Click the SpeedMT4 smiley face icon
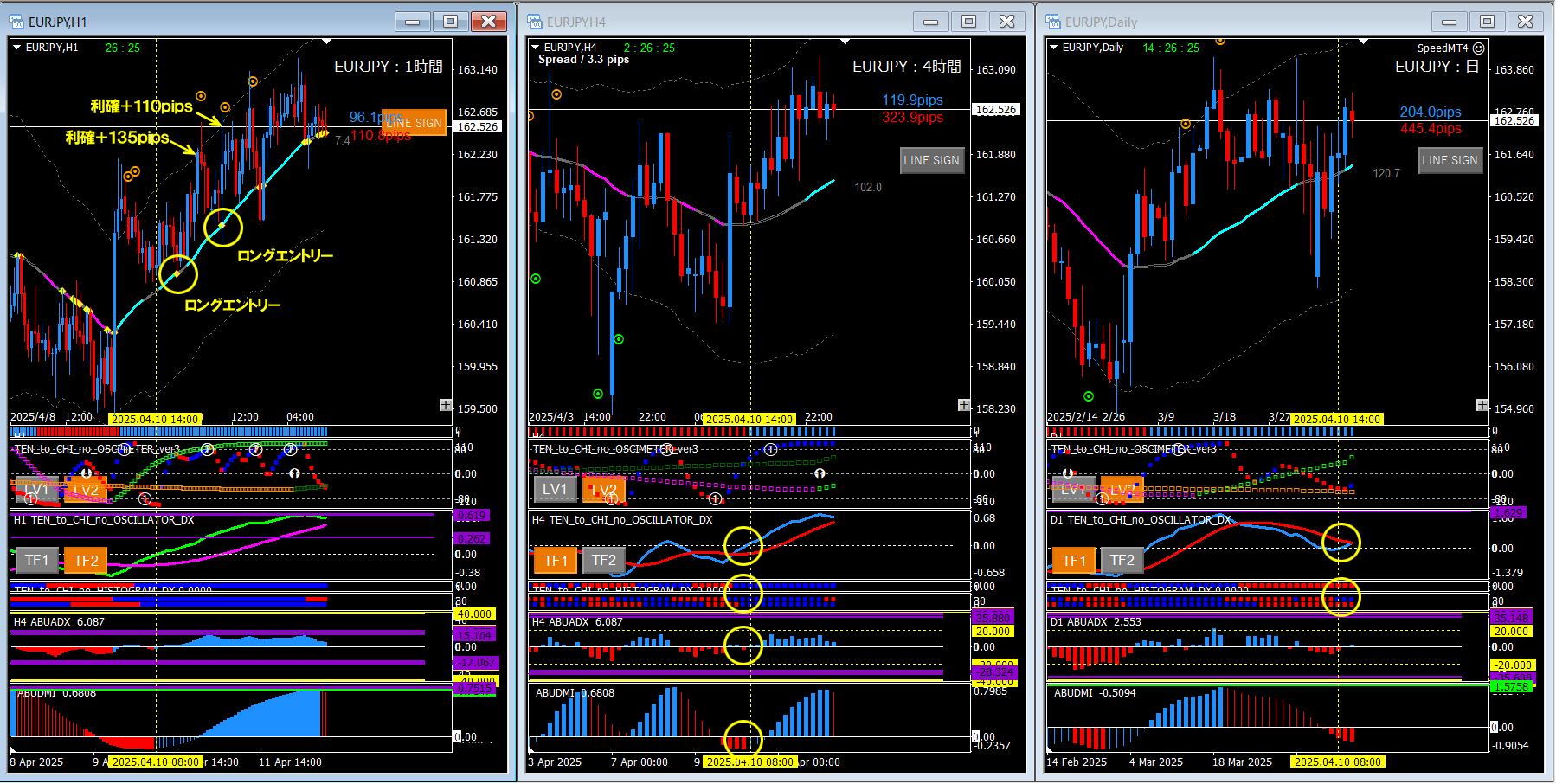Viewport: 1556px width, 784px height. point(1479,48)
